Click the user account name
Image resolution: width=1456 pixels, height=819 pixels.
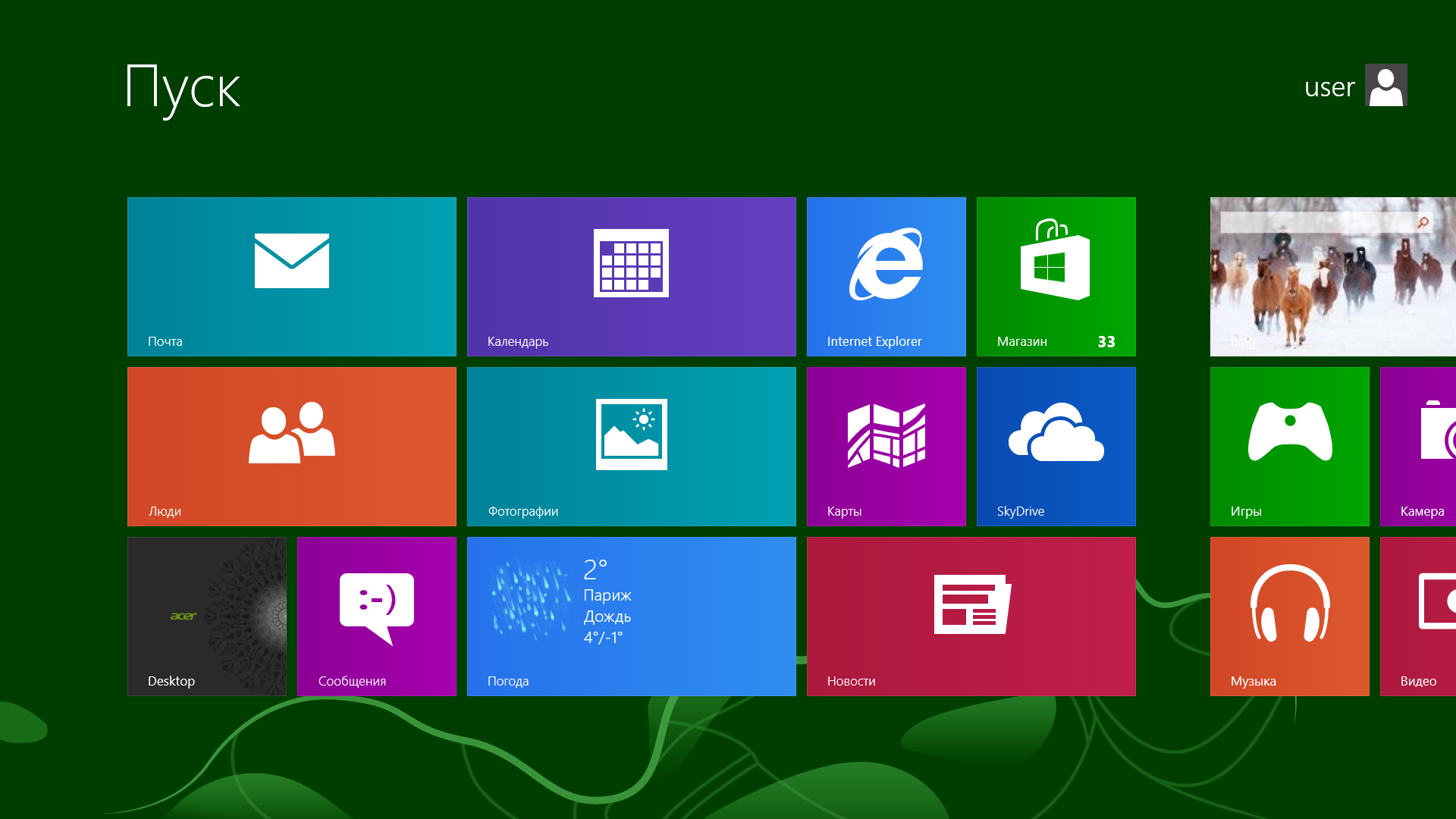coord(1329,87)
